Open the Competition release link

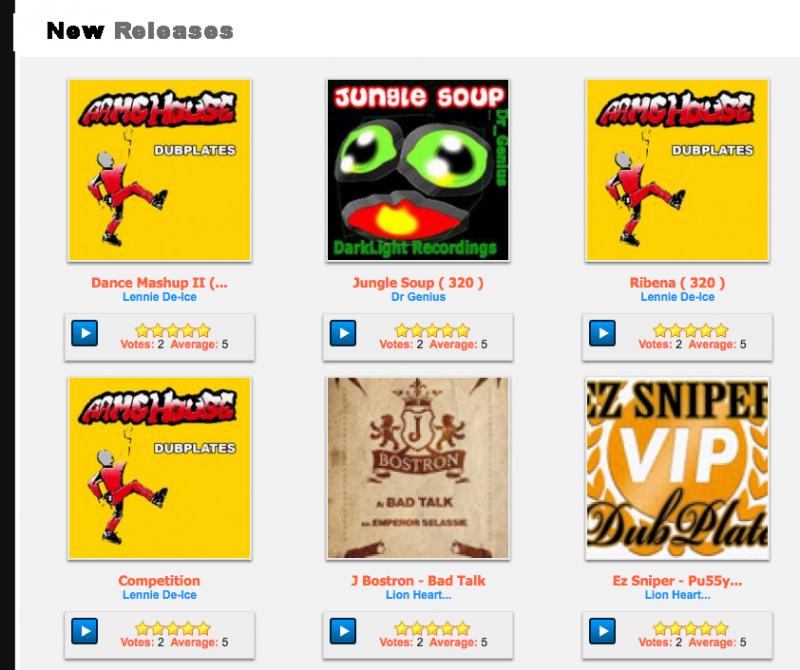tap(159, 581)
